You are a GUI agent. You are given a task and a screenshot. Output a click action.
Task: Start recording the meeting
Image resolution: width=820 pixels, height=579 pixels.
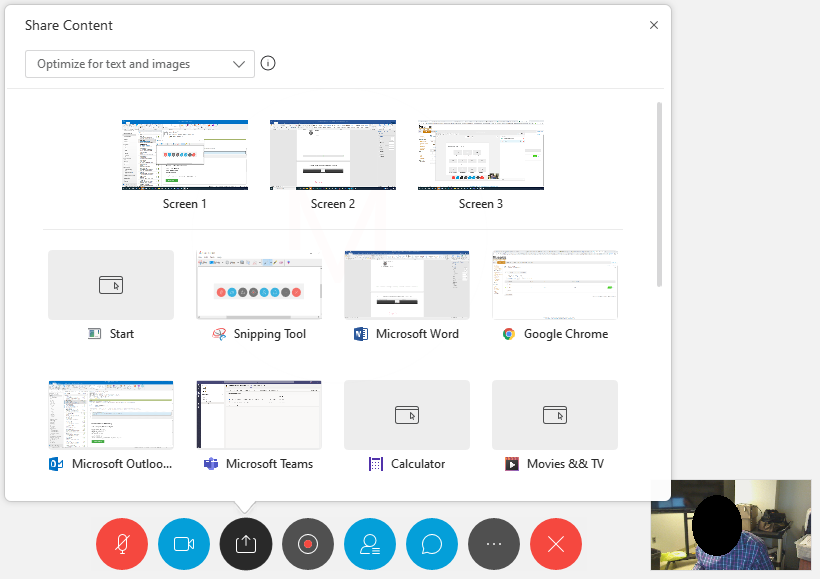308,544
